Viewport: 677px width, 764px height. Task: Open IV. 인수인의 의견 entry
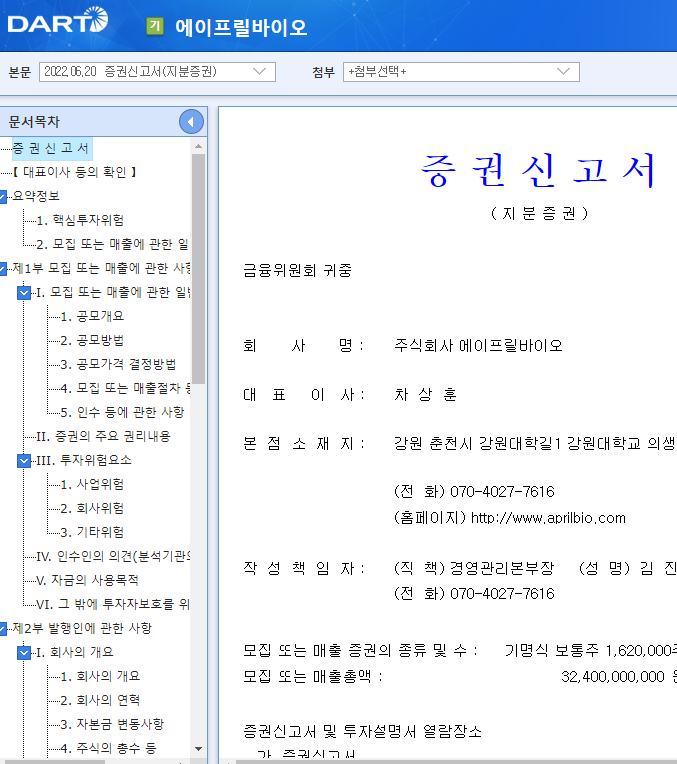coord(113,556)
